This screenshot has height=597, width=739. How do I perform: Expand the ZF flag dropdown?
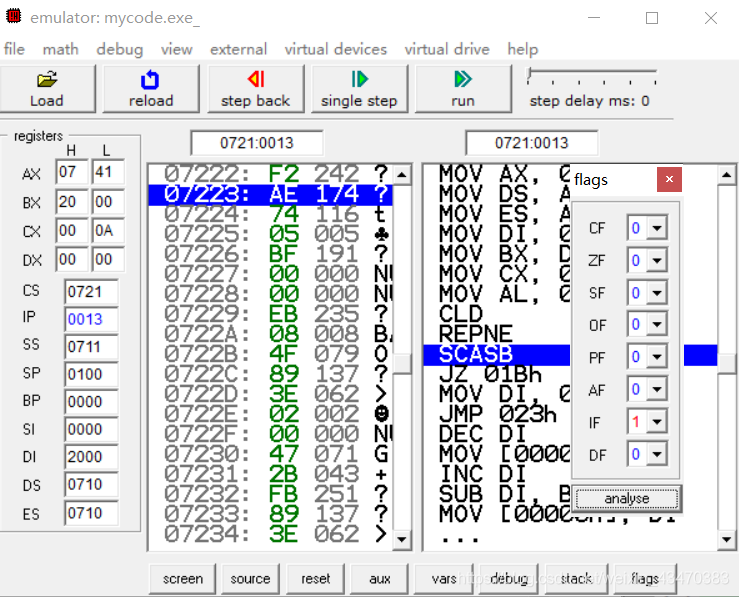[x=657, y=261]
